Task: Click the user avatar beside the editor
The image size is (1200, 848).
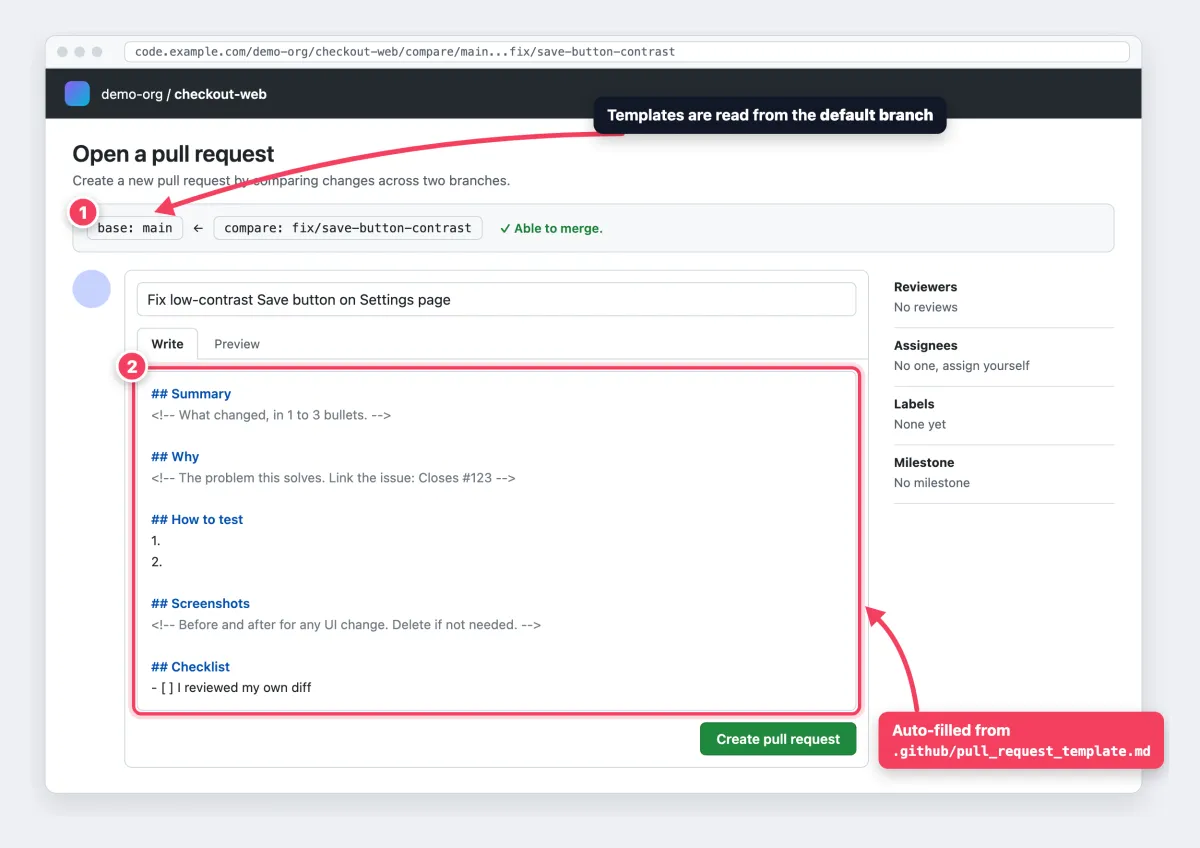Action: [x=92, y=289]
